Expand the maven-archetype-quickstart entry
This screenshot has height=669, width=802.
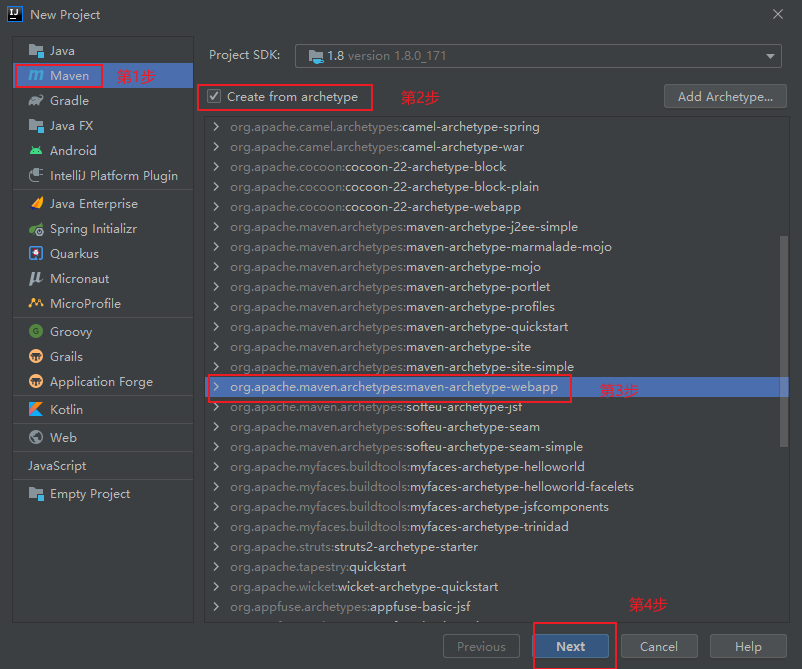point(216,327)
